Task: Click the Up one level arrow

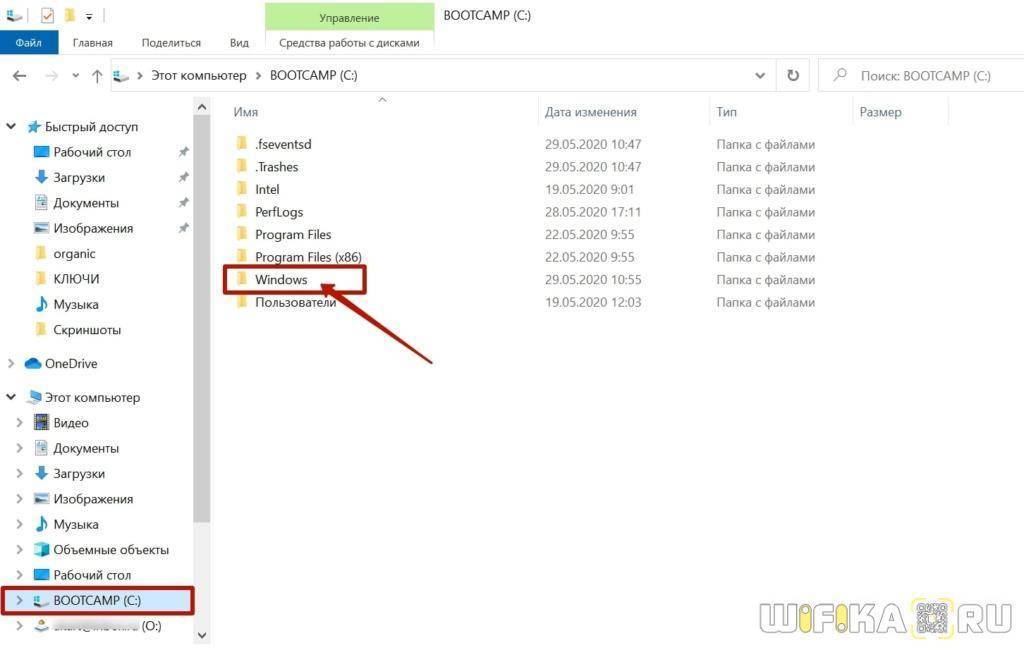Action: (x=97, y=76)
